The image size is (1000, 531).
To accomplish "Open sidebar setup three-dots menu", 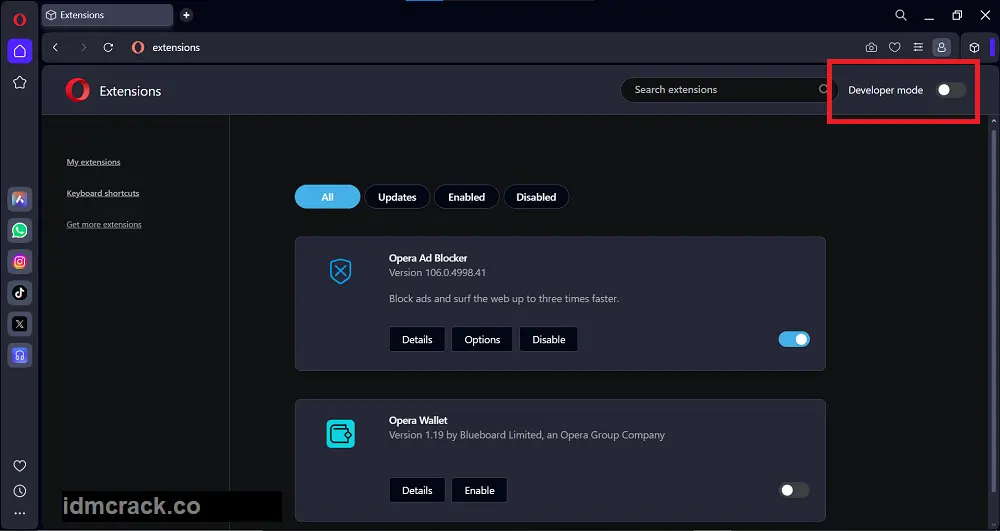I will coord(20,513).
